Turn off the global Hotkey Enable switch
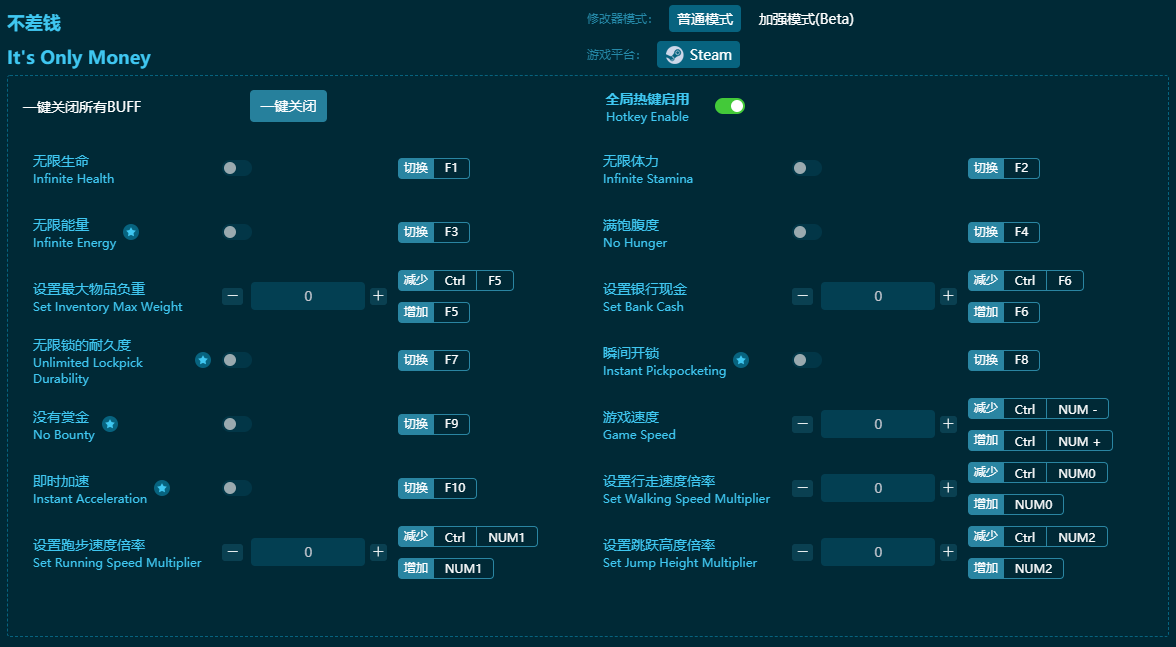 click(730, 106)
